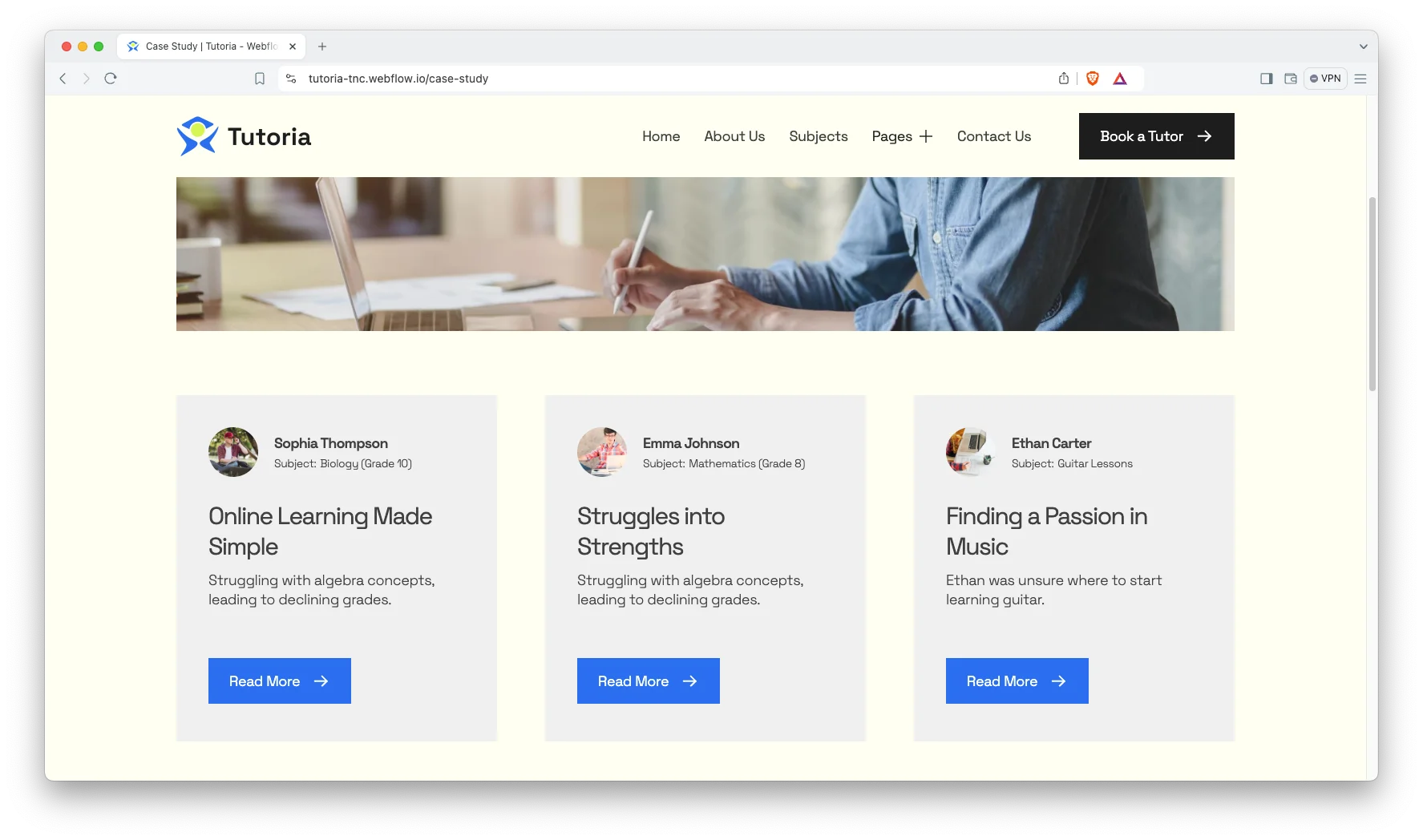This screenshot has width=1423, height=840.
Task: Click the Tutoria logo icon
Action: click(197, 136)
